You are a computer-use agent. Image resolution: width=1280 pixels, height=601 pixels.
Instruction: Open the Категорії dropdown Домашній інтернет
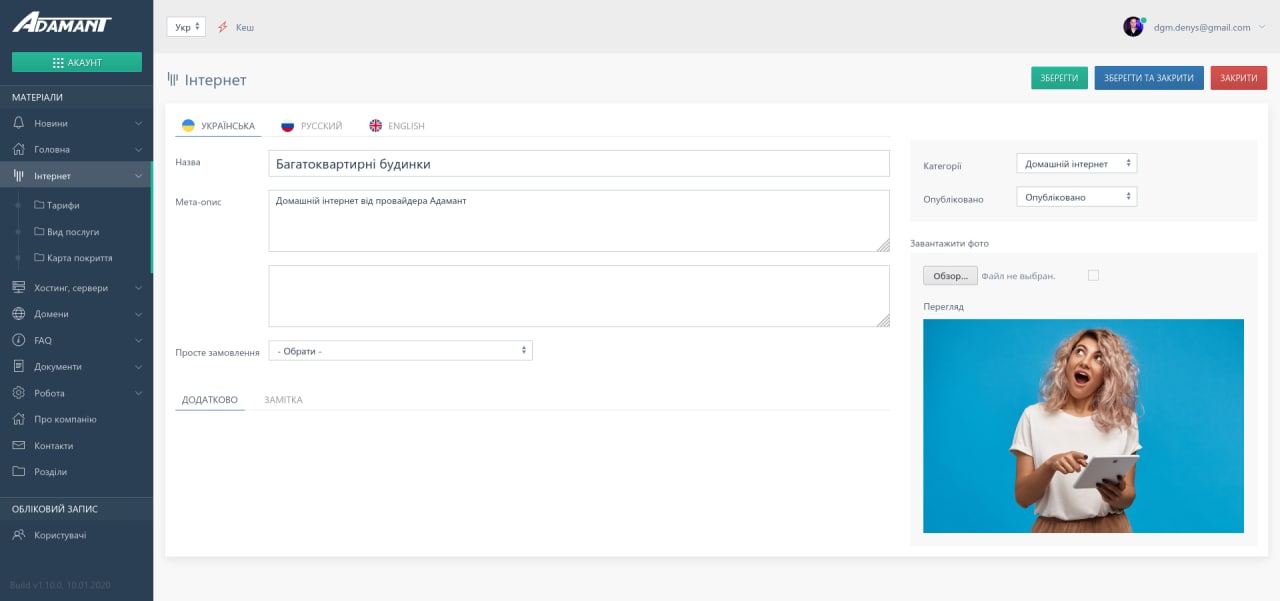(x=1077, y=163)
